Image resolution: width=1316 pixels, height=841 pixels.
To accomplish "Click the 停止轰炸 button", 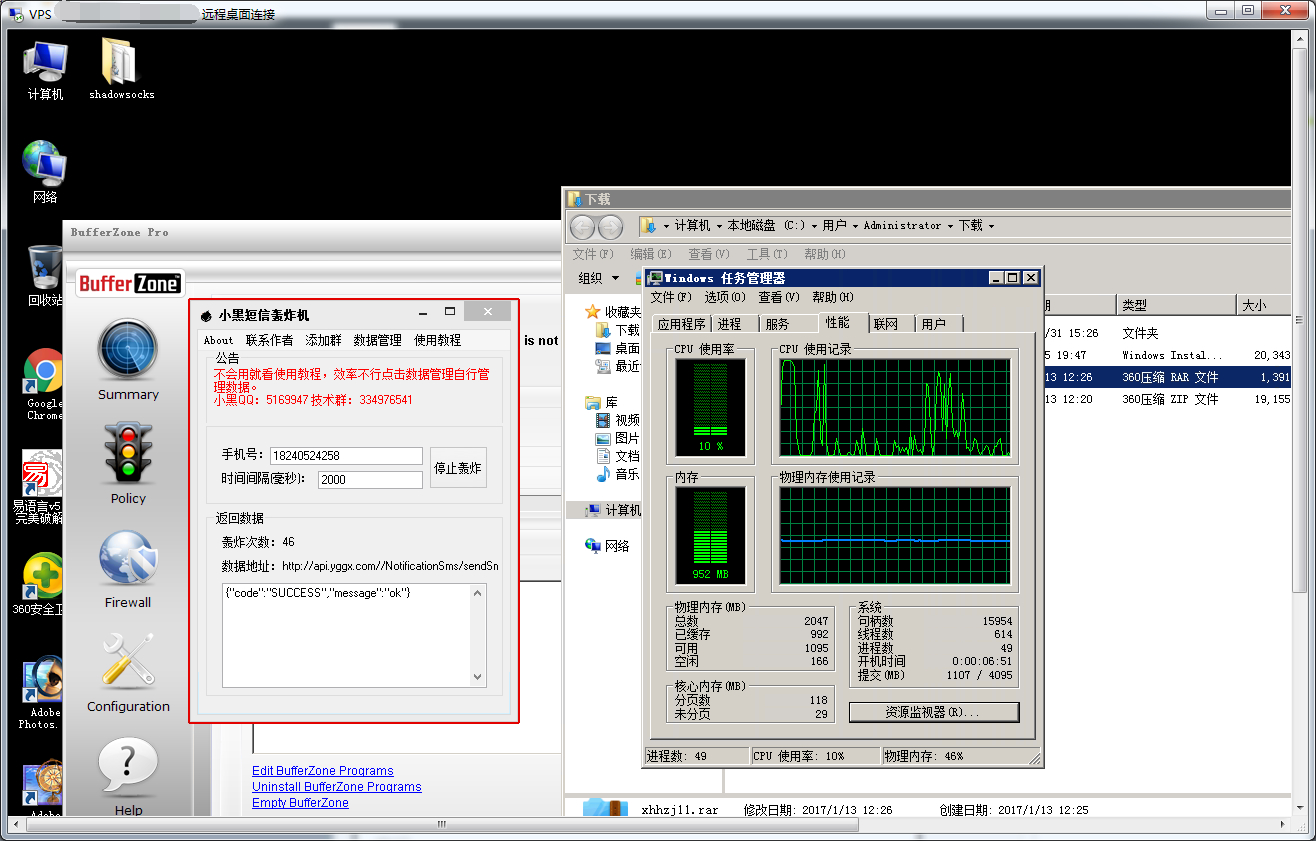I will point(458,467).
